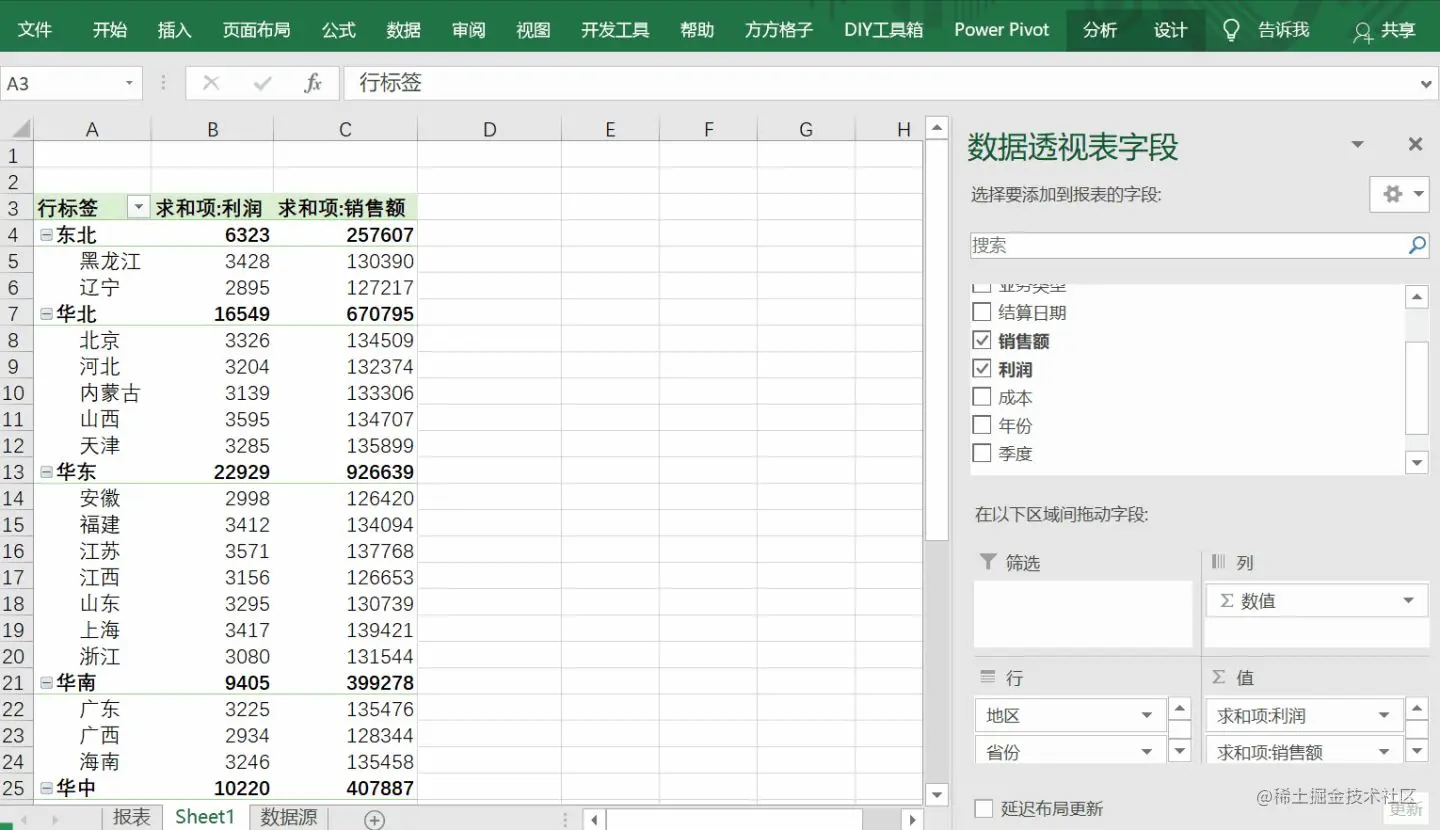Select the column D header

tap(489, 129)
